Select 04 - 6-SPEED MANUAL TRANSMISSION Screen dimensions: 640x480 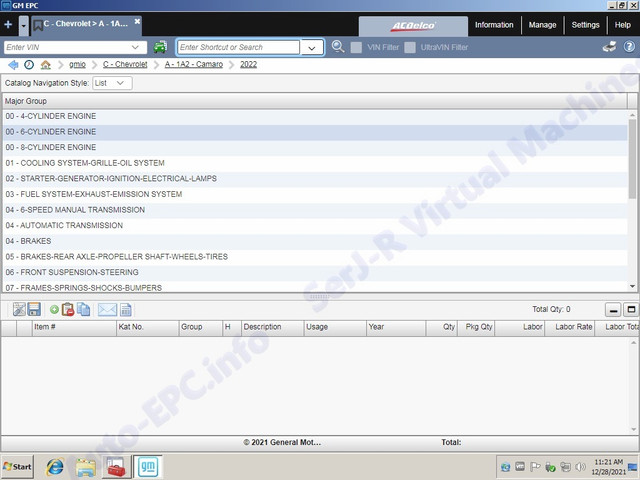pos(315,210)
